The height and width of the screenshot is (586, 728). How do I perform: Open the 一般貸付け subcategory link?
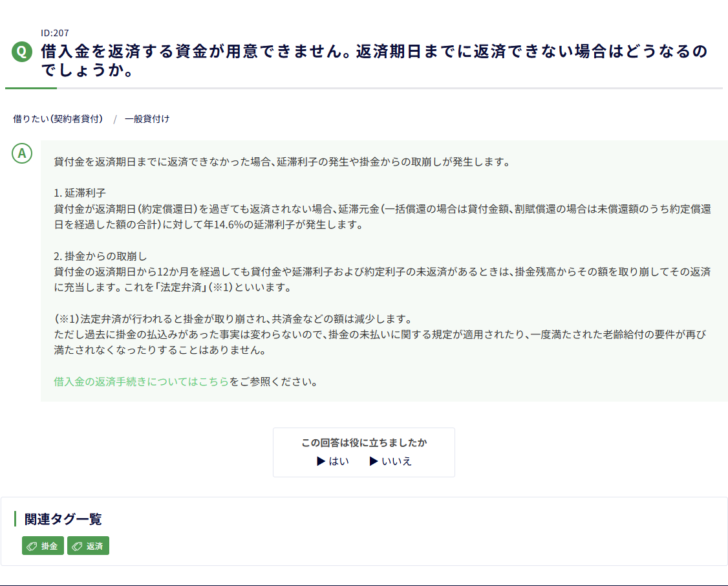pyautogui.click(x=147, y=119)
